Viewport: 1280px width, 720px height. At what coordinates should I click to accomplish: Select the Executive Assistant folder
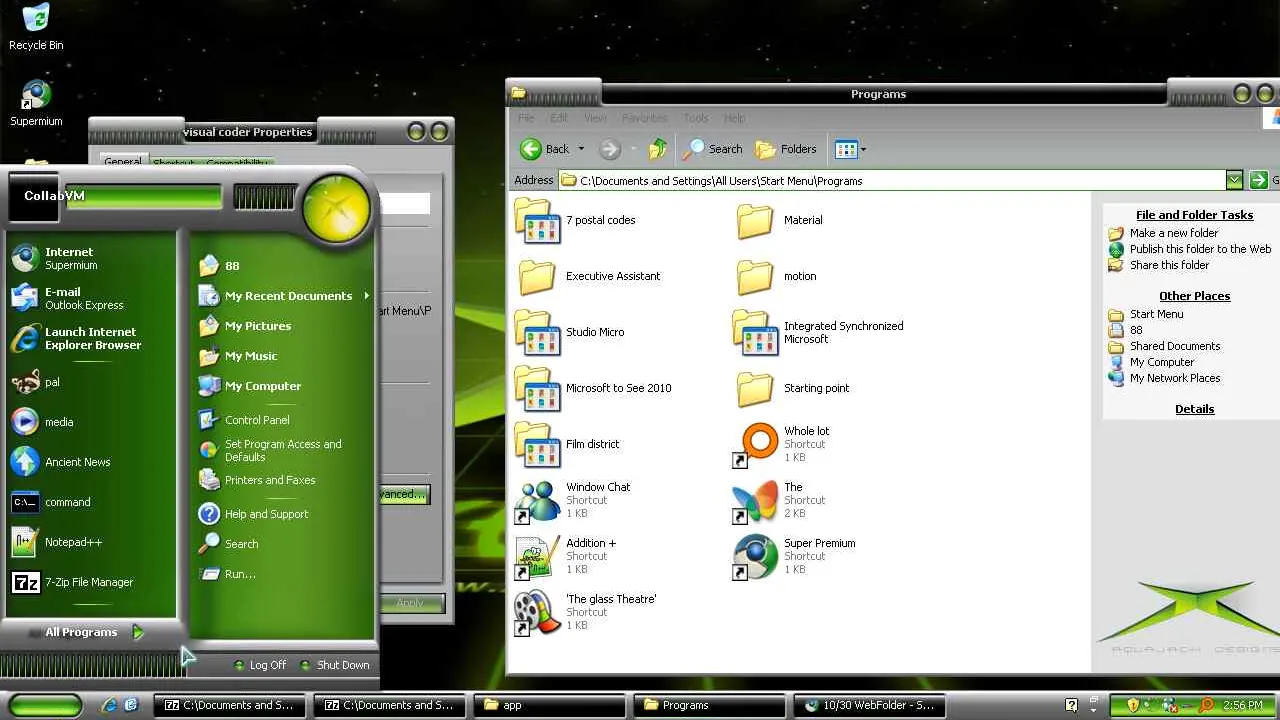coord(589,276)
